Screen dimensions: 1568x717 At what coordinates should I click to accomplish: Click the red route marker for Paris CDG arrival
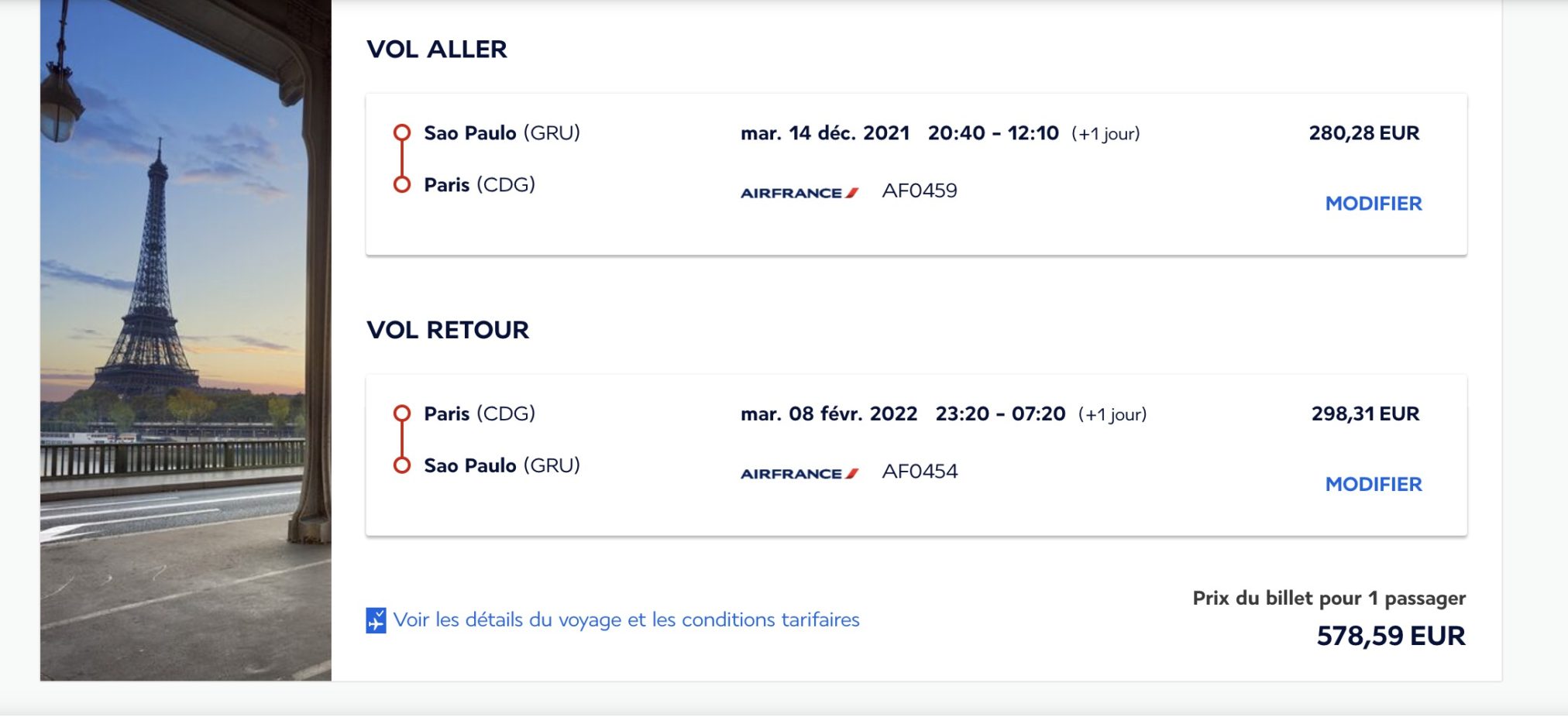click(401, 185)
